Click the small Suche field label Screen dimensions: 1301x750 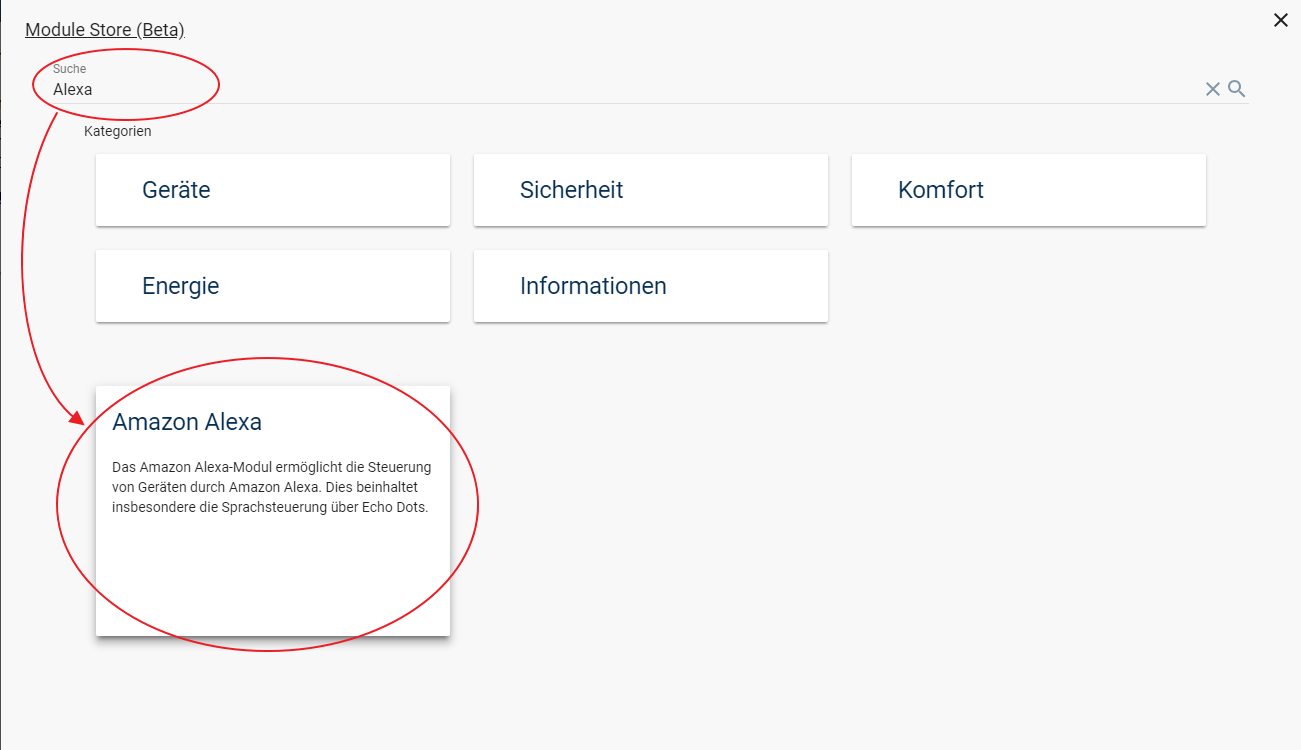69,69
